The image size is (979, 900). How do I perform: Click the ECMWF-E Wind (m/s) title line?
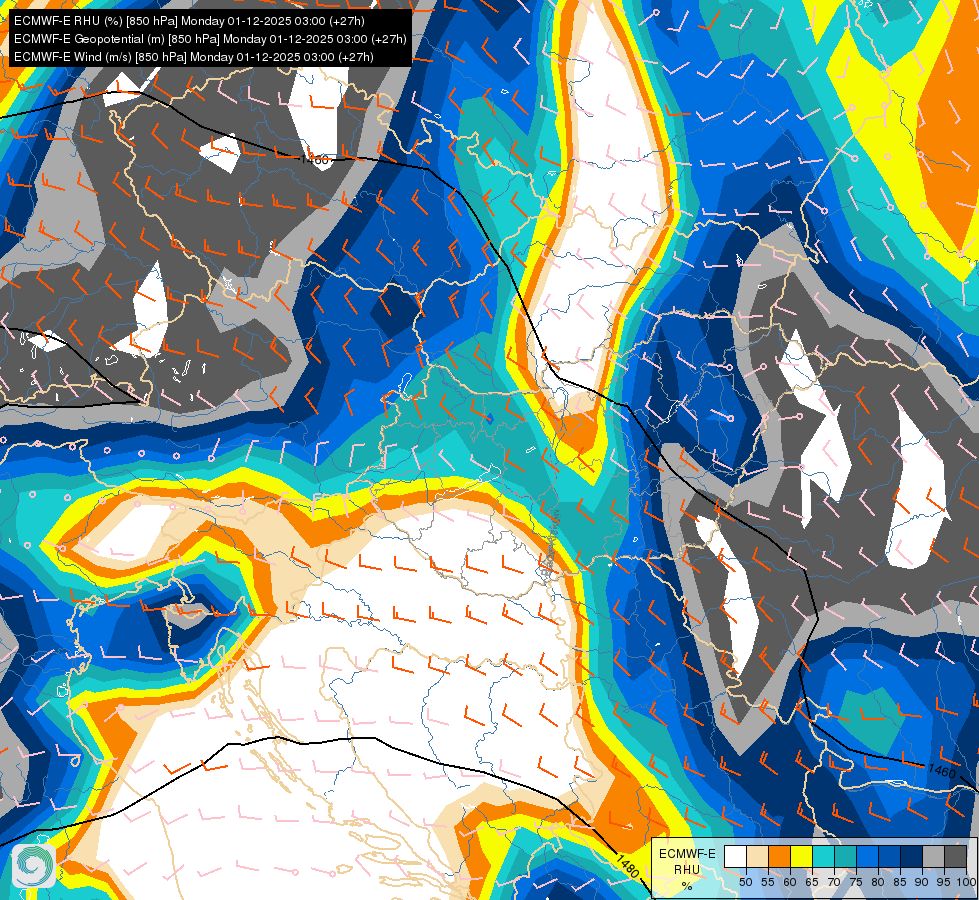click(x=194, y=57)
